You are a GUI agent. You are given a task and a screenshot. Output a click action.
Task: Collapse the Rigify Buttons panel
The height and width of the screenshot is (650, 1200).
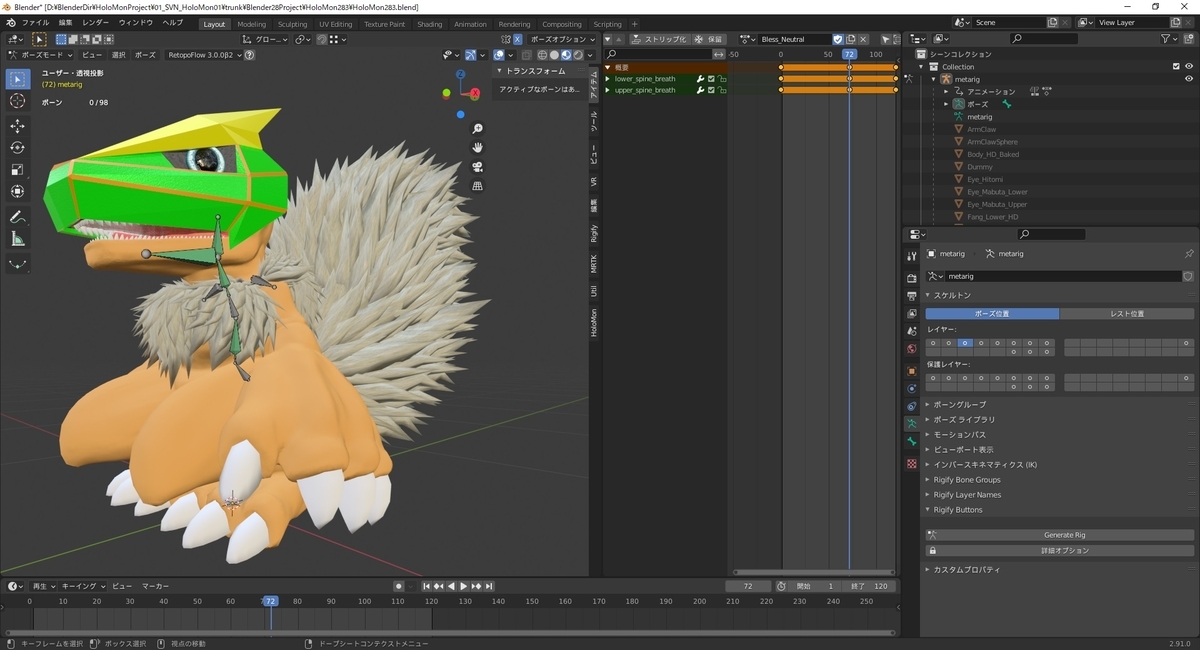[928, 509]
